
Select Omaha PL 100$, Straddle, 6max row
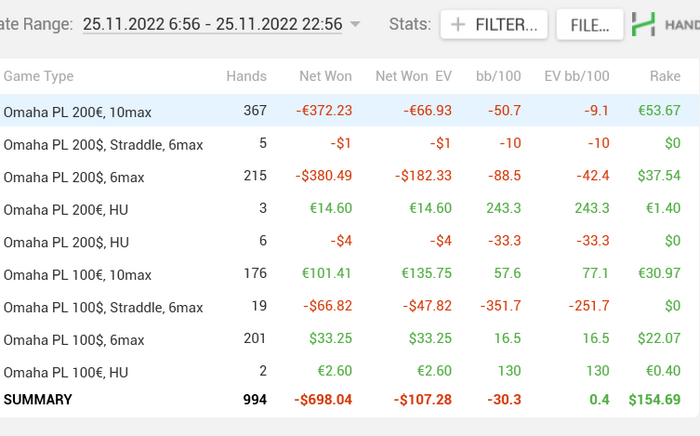click(103, 307)
